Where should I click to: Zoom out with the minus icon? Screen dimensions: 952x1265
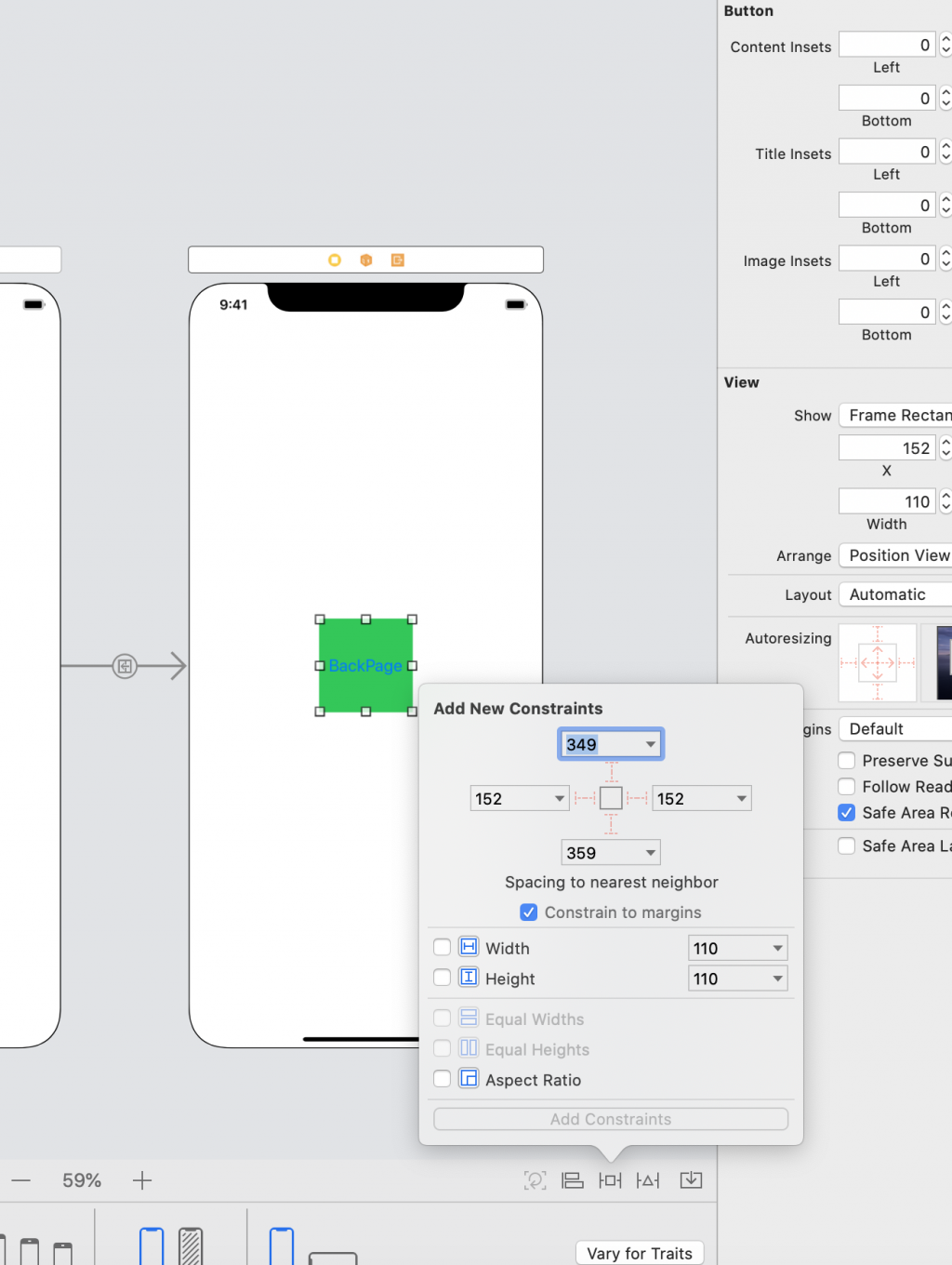pyautogui.click(x=21, y=1180)
